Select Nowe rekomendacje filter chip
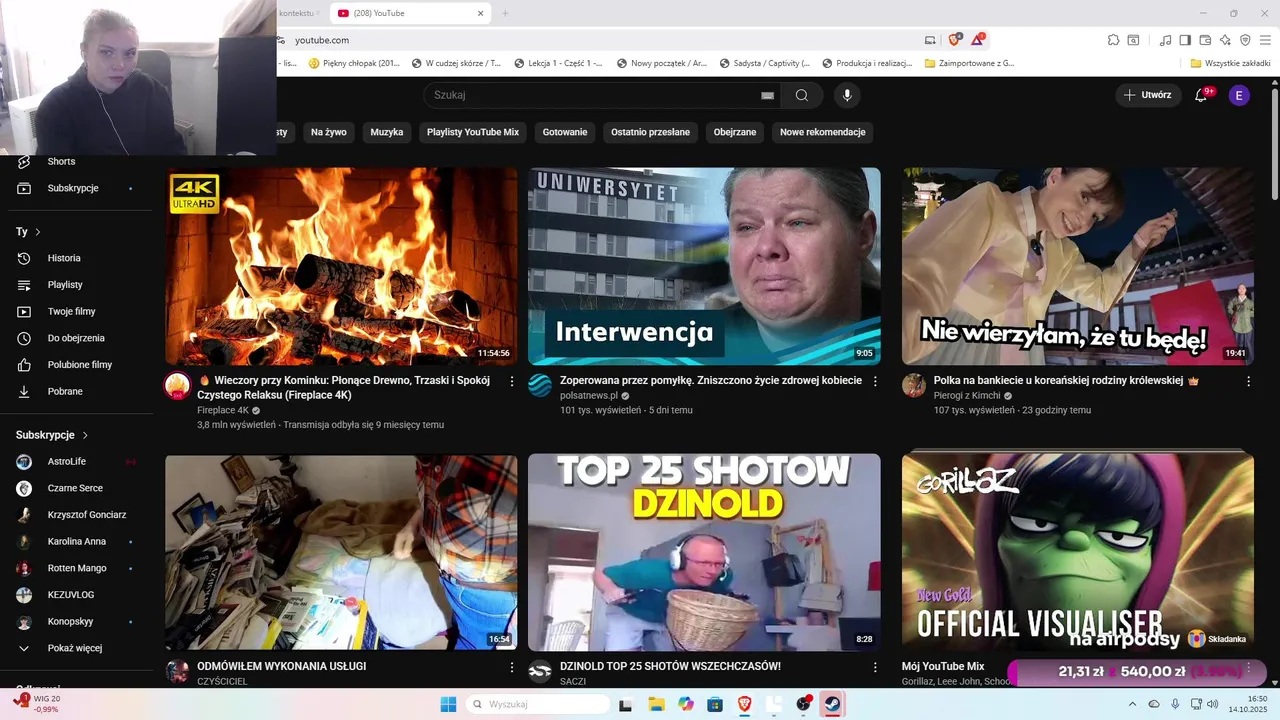This screenshot has height=720, width=1280. point(823,132)
